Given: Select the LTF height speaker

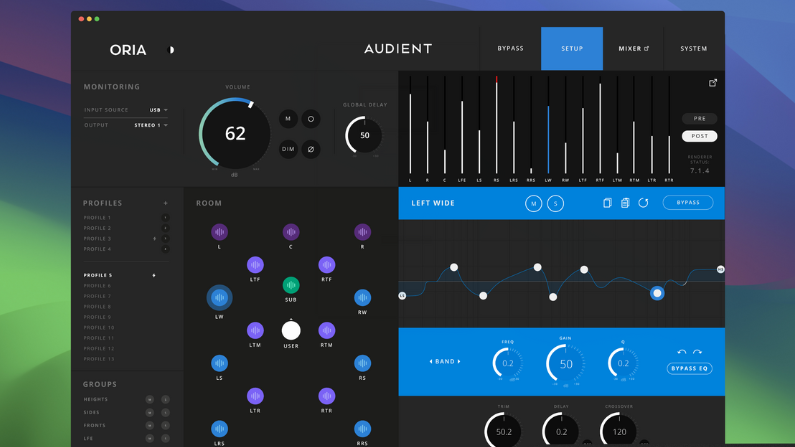Looking at the screenshot, I should pyautogui.click(x=255, y=265).
